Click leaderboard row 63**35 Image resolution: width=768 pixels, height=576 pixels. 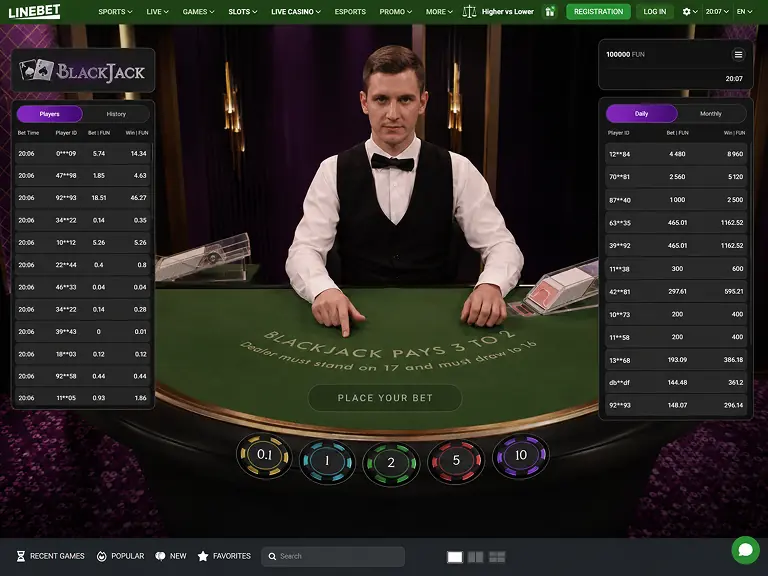point(676,222)
